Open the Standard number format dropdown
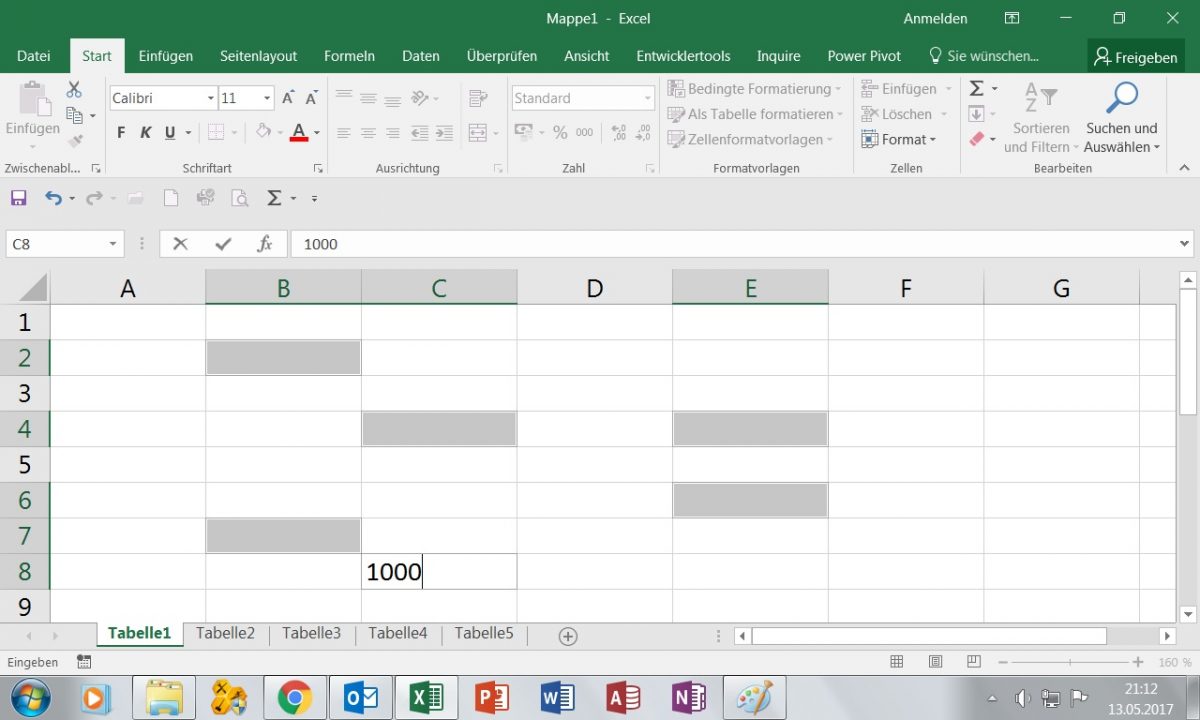 coord(645,97)
